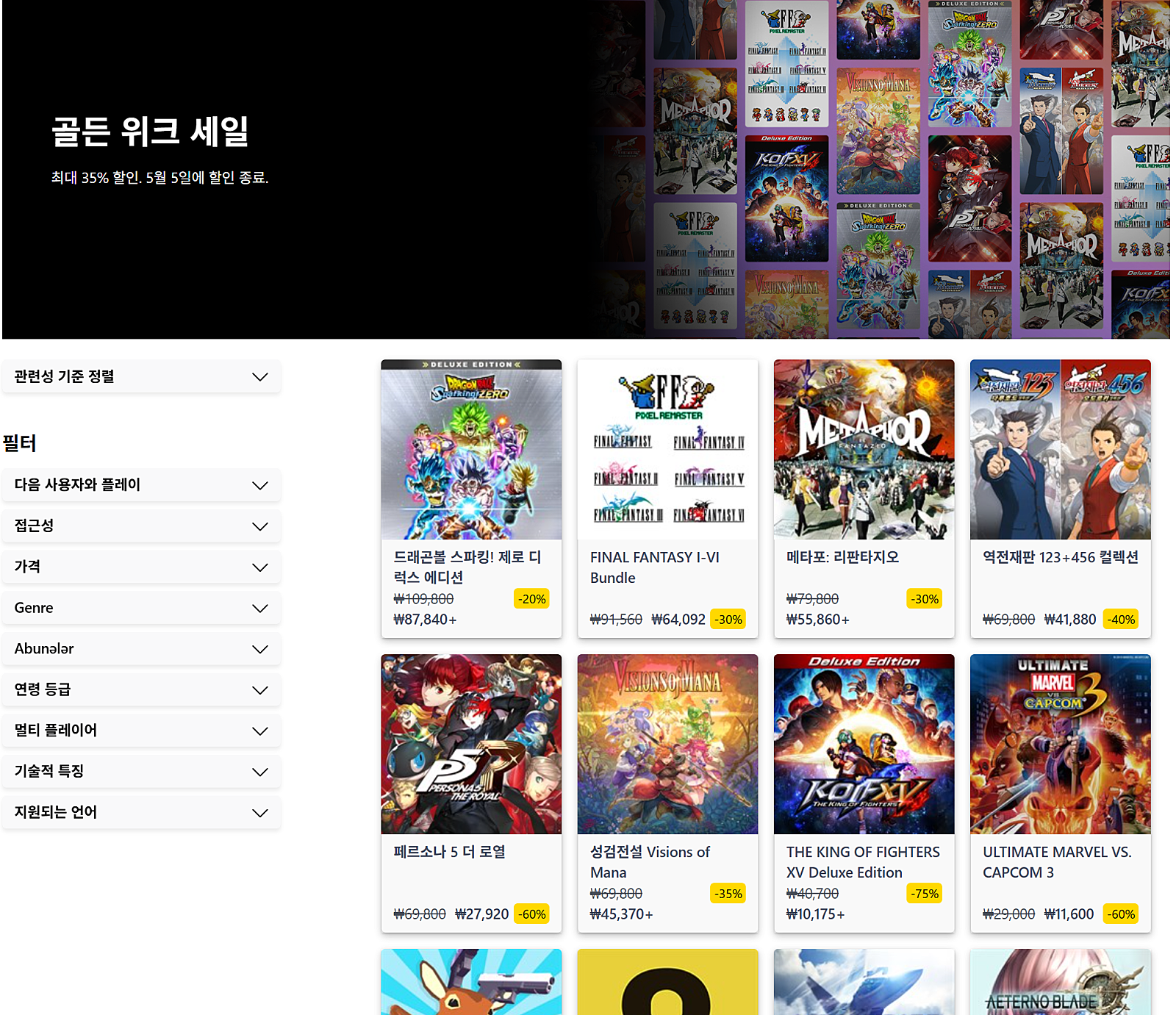Screen dimensions: 1176x1015
Task: Open the yellow cover game thumbnail
Action: (x=667, y=982)
